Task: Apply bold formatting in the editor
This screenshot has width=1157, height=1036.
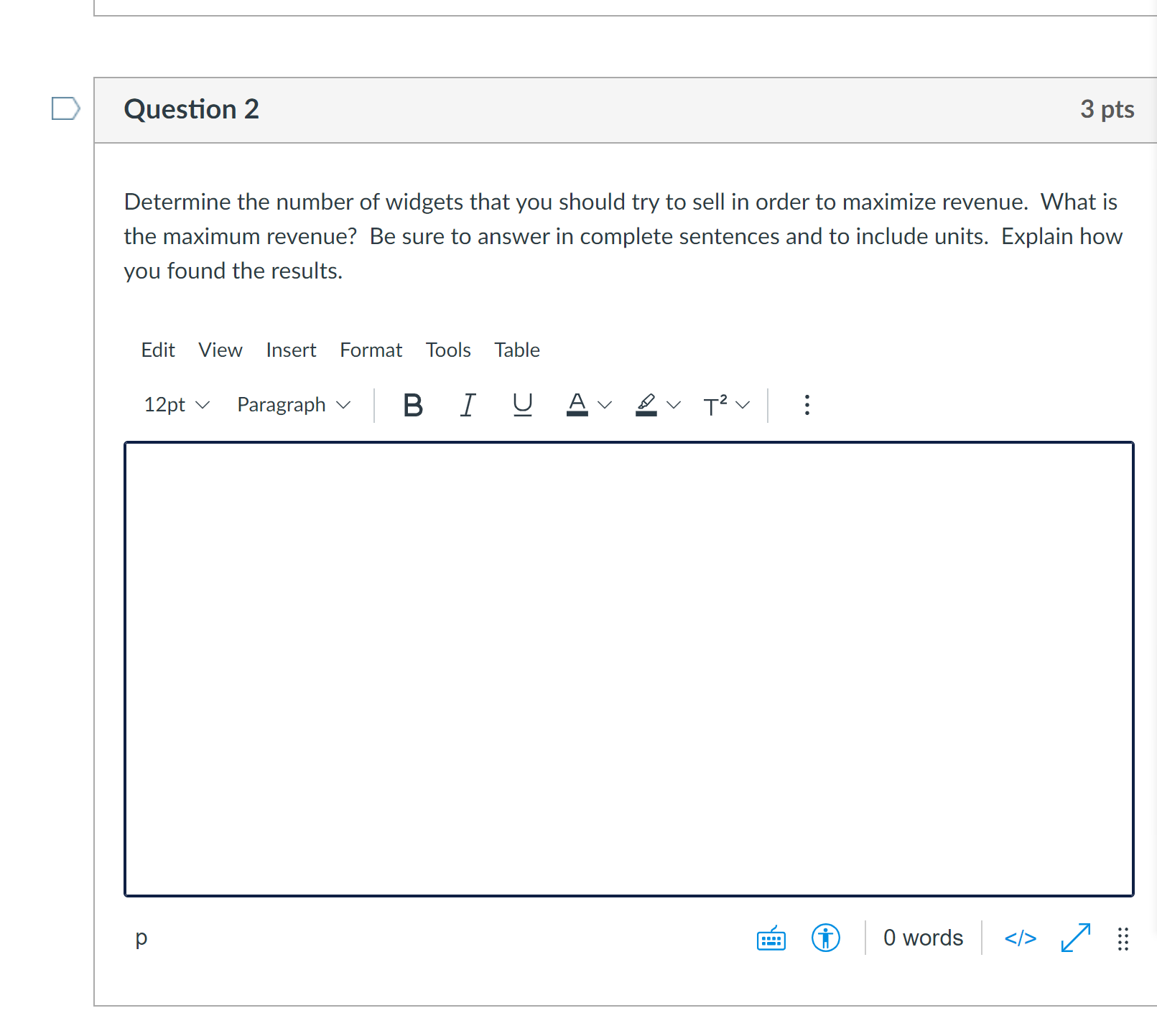Action: (x=412, y=405)
